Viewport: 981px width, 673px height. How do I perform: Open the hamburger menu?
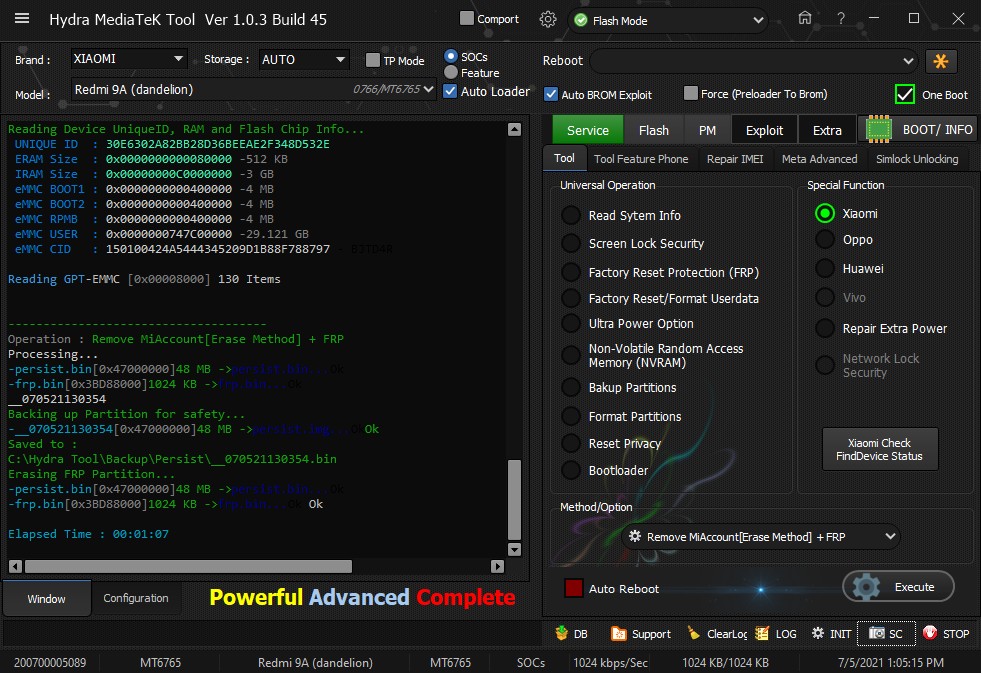pyautogui.click(x=22, y=19)
